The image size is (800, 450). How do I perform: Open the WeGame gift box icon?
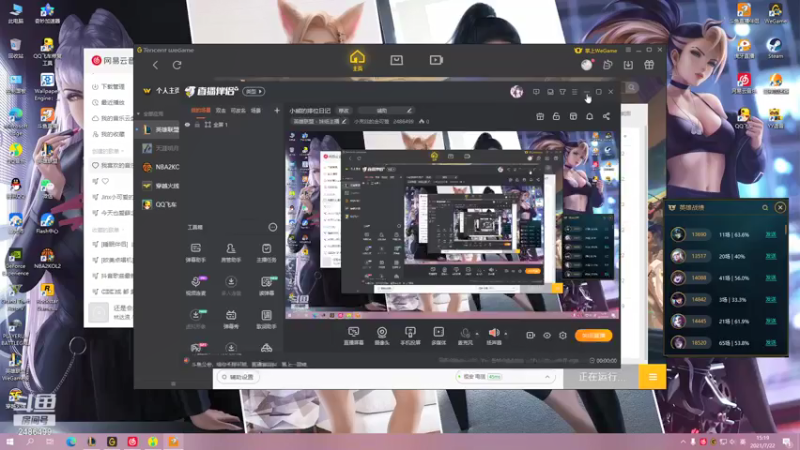click(649, 65)
